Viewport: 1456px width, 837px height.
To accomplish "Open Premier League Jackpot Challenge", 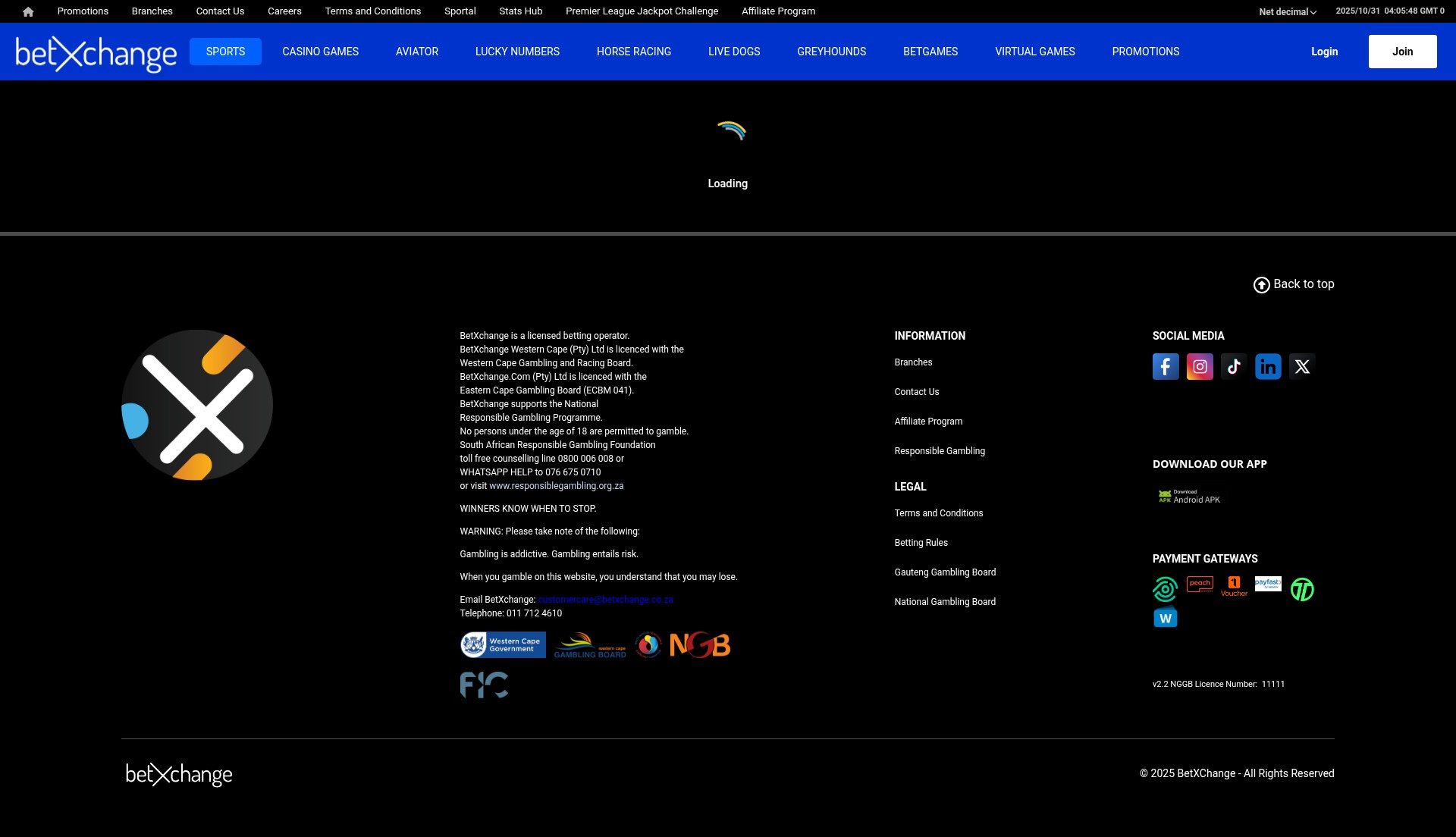I will coord(642,11).
